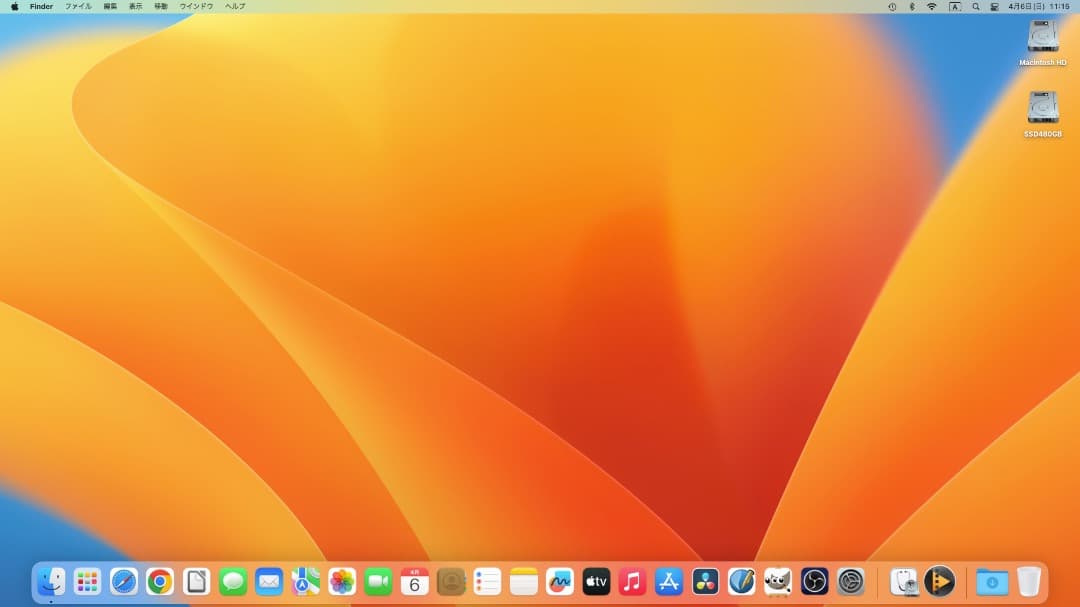Open GIMP from the Dock
The width and height of the screenshot is (1080, 607).
click(777, 581)
